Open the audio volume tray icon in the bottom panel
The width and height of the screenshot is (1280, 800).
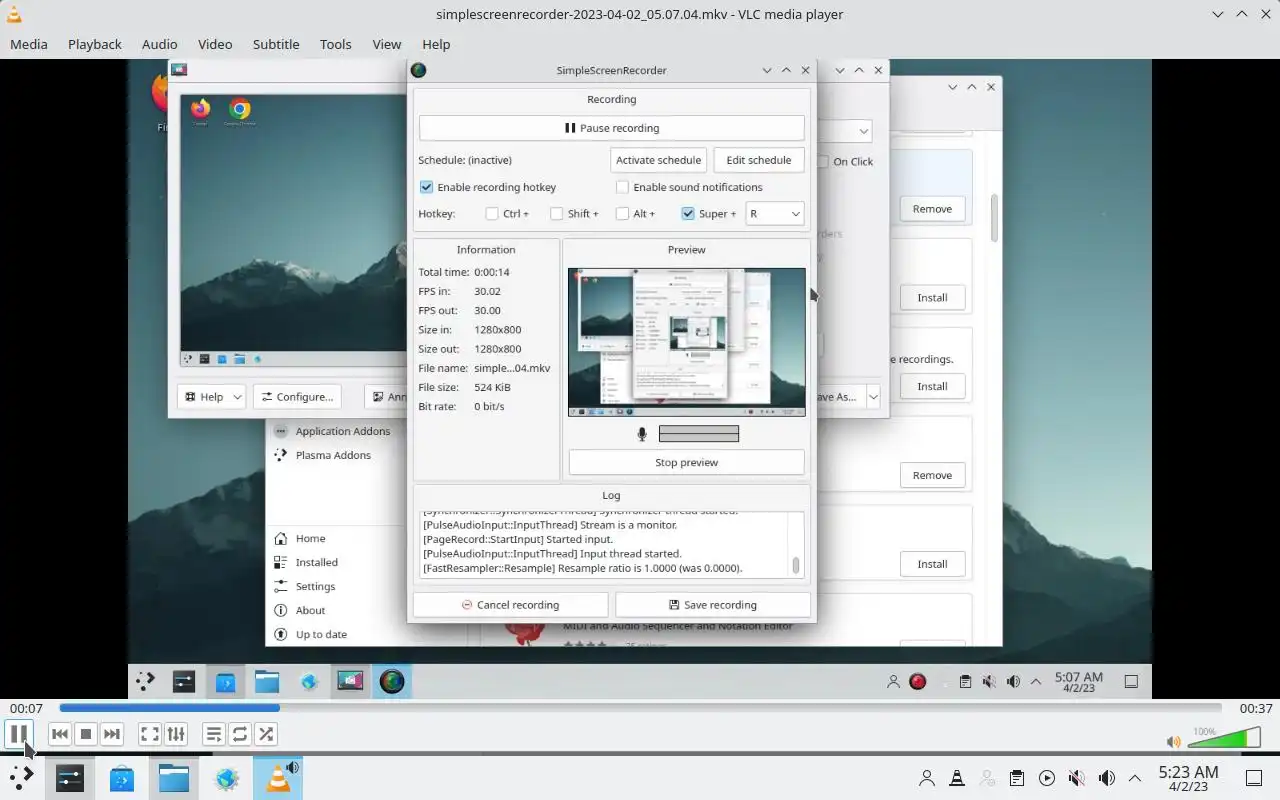click(x=1107, y=778)
